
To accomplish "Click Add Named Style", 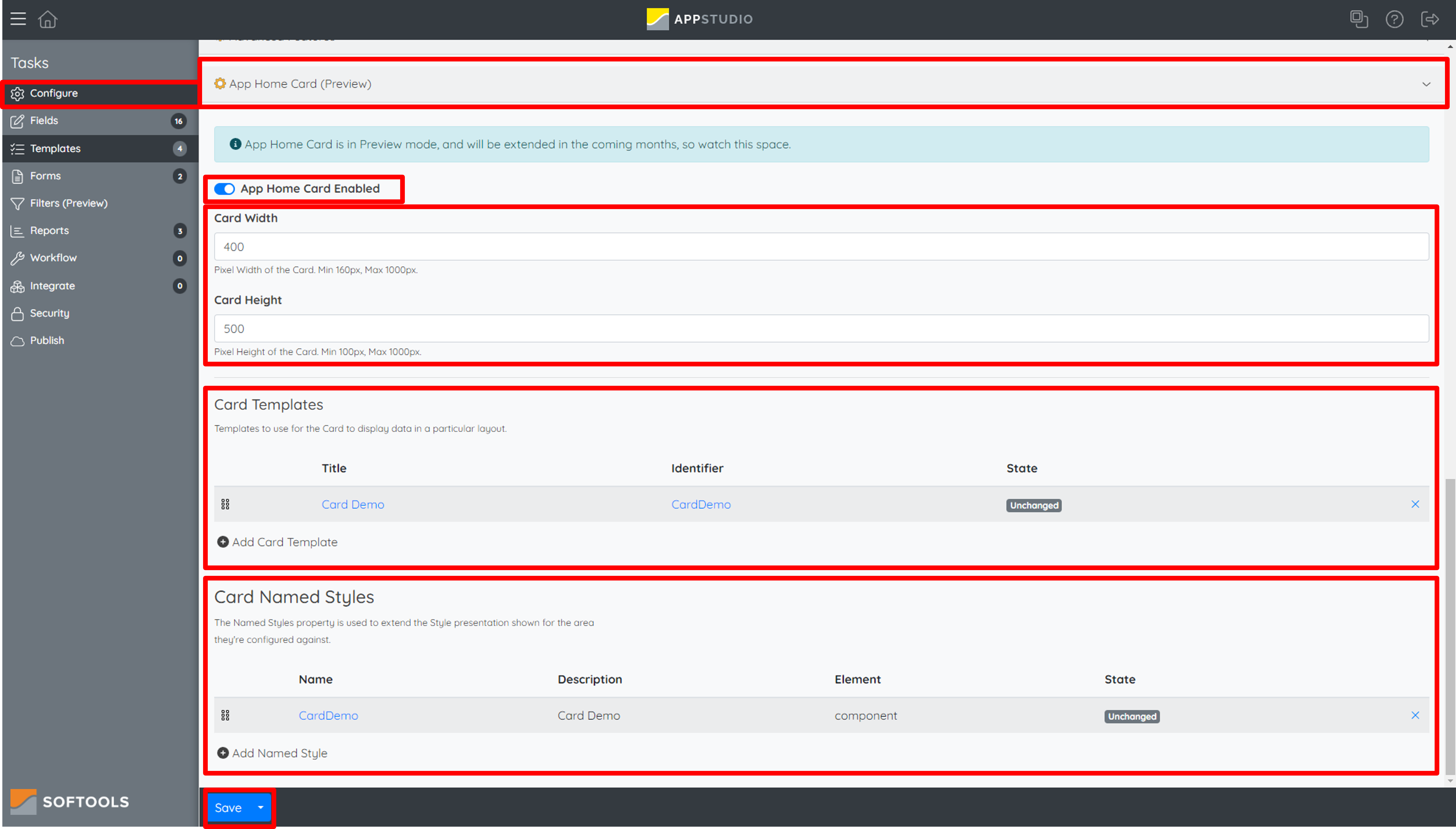I will (279, 753).
